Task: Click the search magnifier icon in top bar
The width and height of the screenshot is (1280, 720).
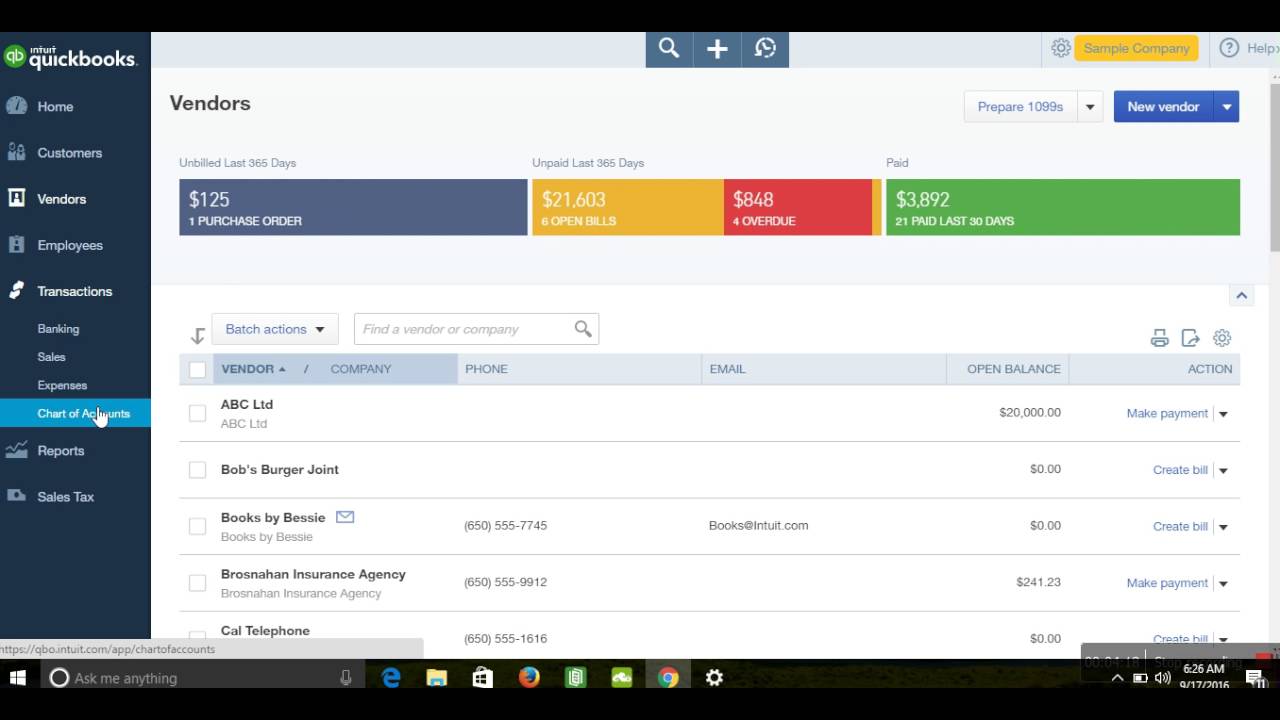Action: coord(669,48)
